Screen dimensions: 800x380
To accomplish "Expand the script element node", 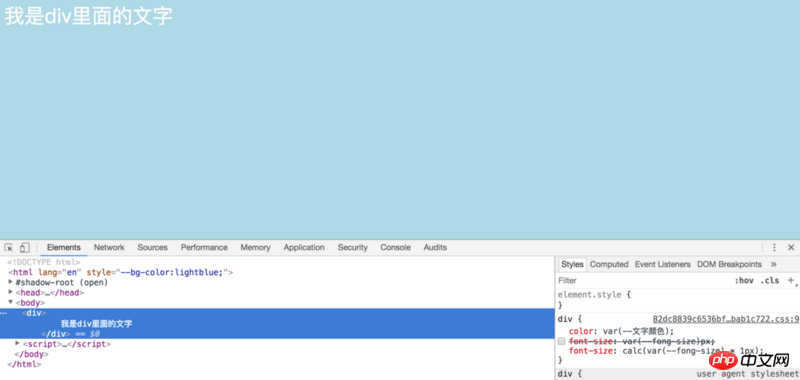I will point(17,343).
